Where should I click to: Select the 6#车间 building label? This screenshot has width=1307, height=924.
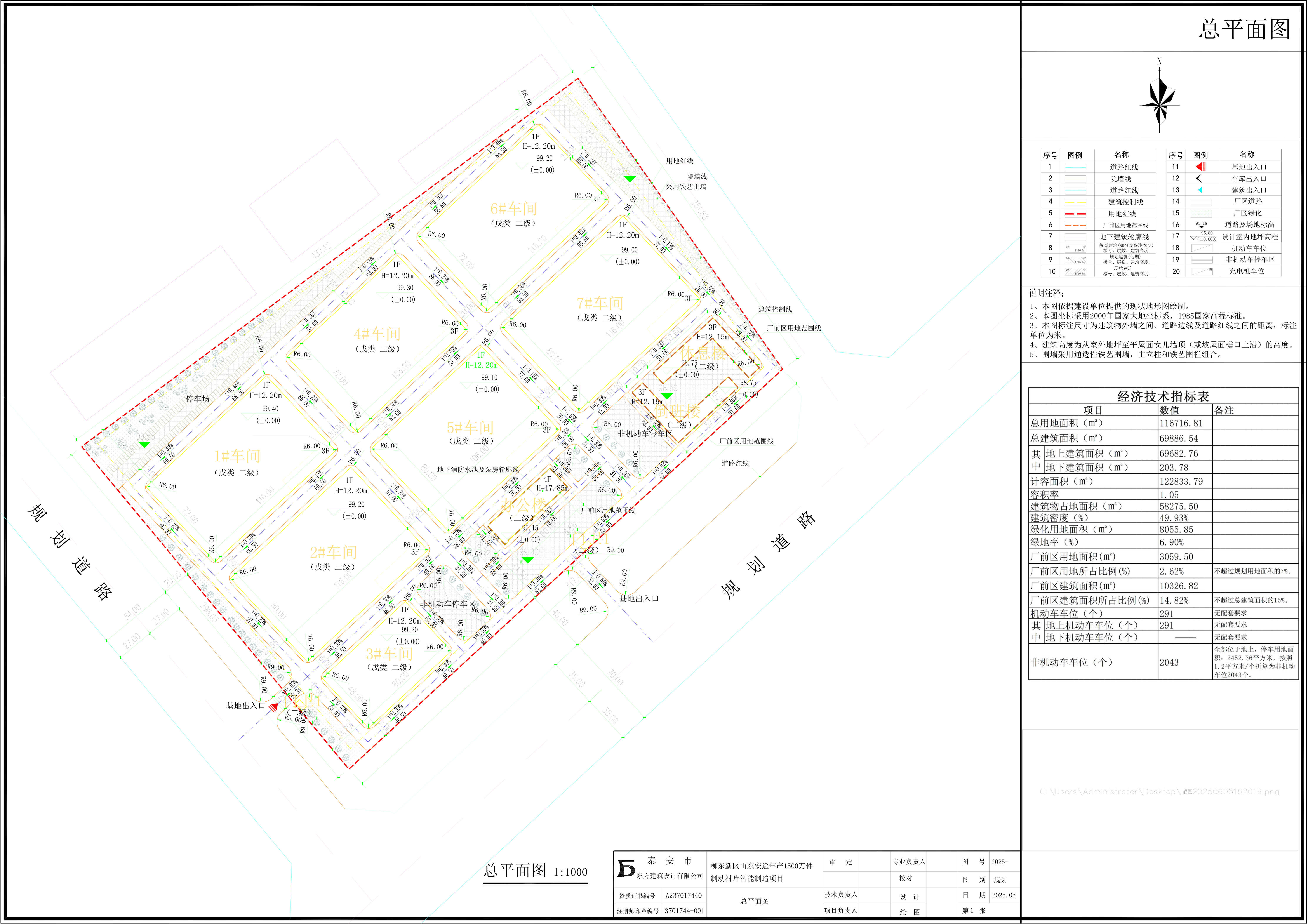coord(513,209)
